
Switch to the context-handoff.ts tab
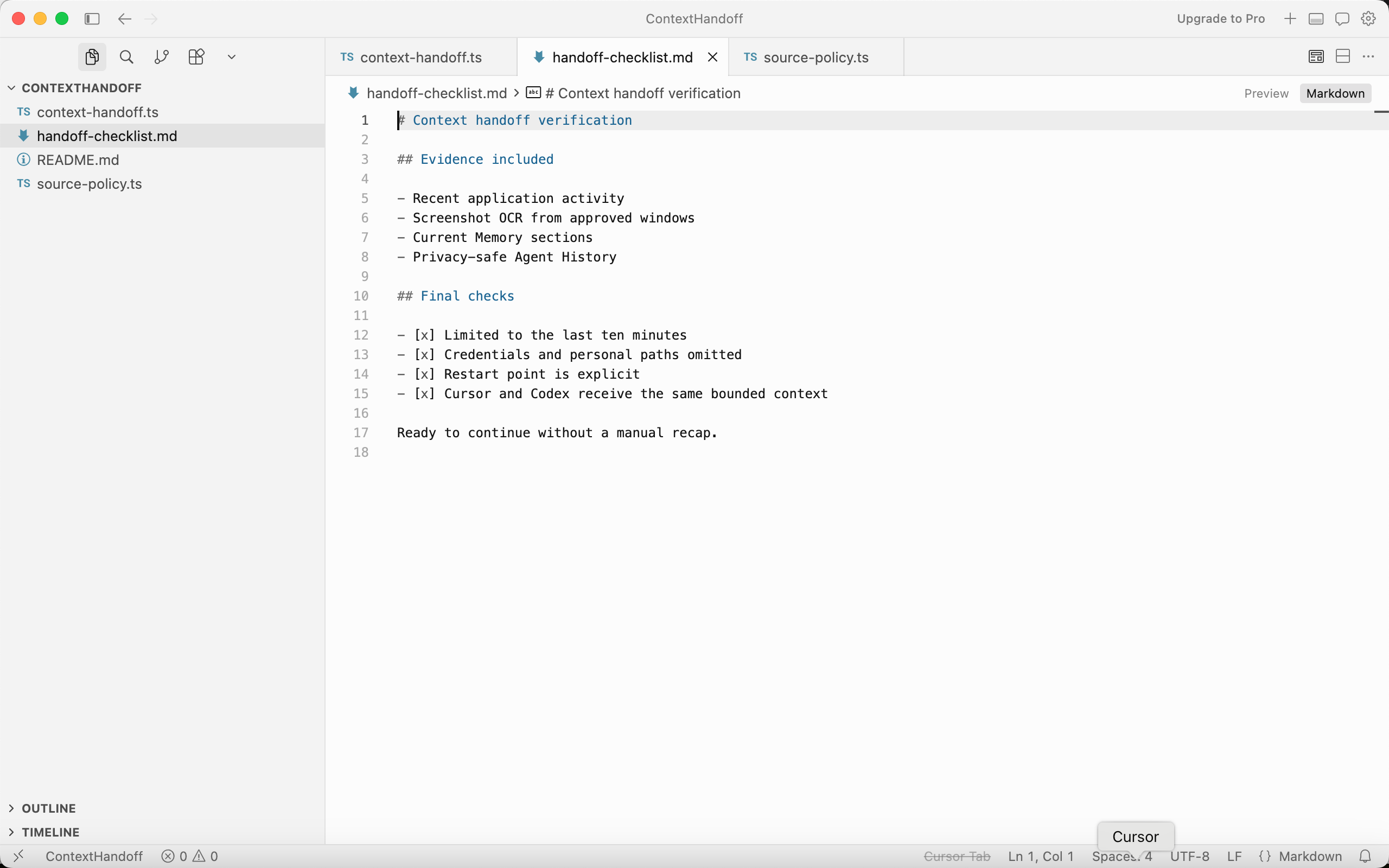point(421,57)
